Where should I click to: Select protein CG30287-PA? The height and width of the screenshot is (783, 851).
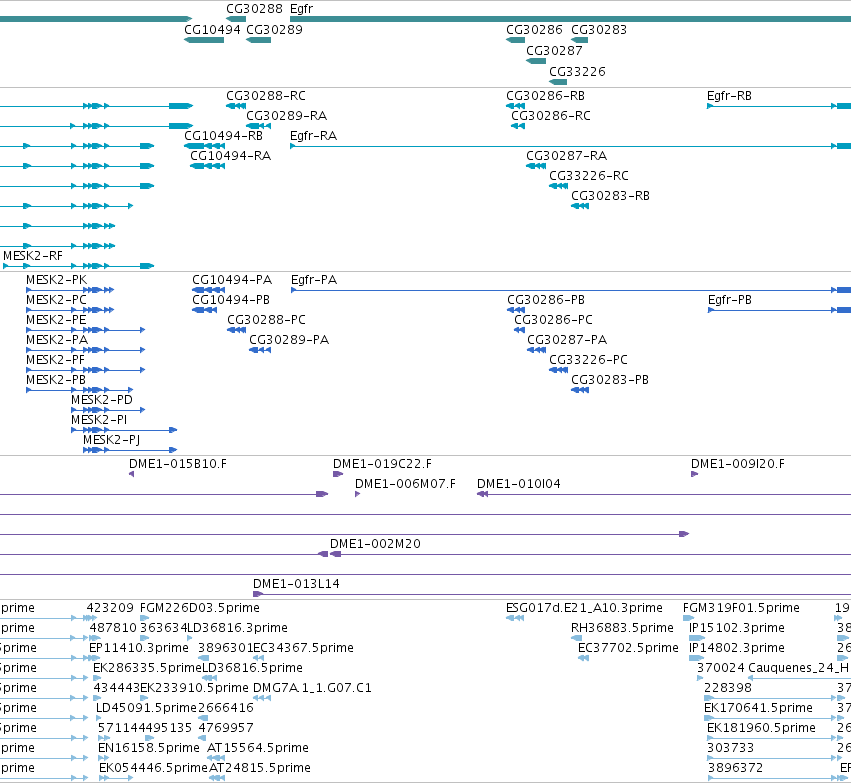point(567,340)
